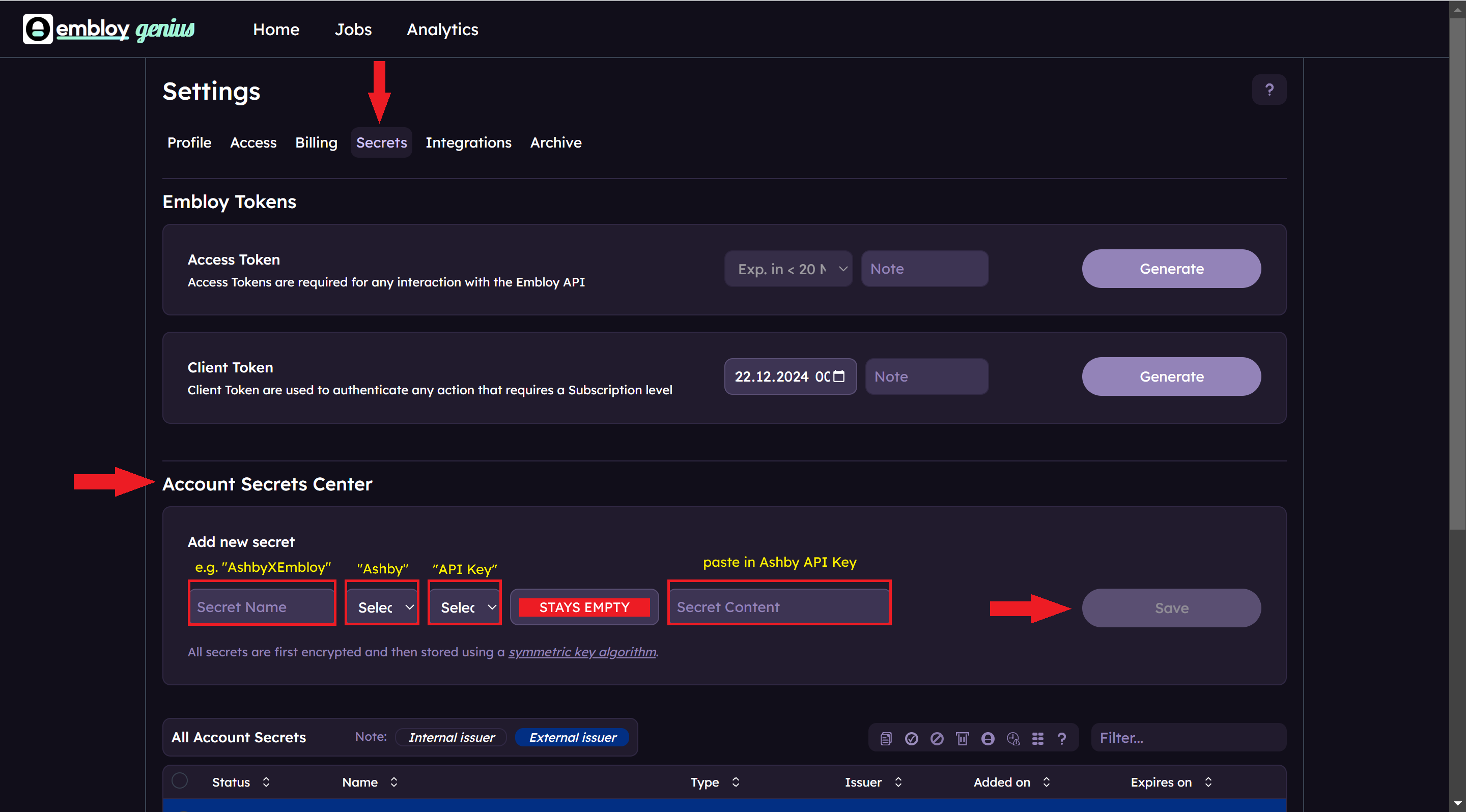Click the 'Embloy Tokens' heading

click(x=230, y=201)
